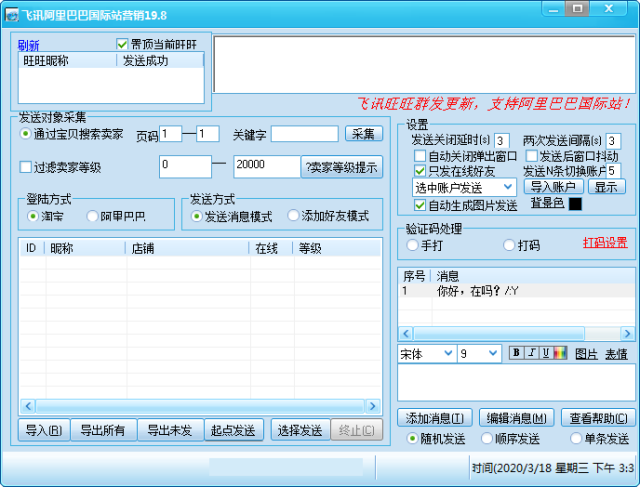The width and height of the screenshot is (640, 487).
Task: Click the message compose text area
Action: tap(516, 382)
